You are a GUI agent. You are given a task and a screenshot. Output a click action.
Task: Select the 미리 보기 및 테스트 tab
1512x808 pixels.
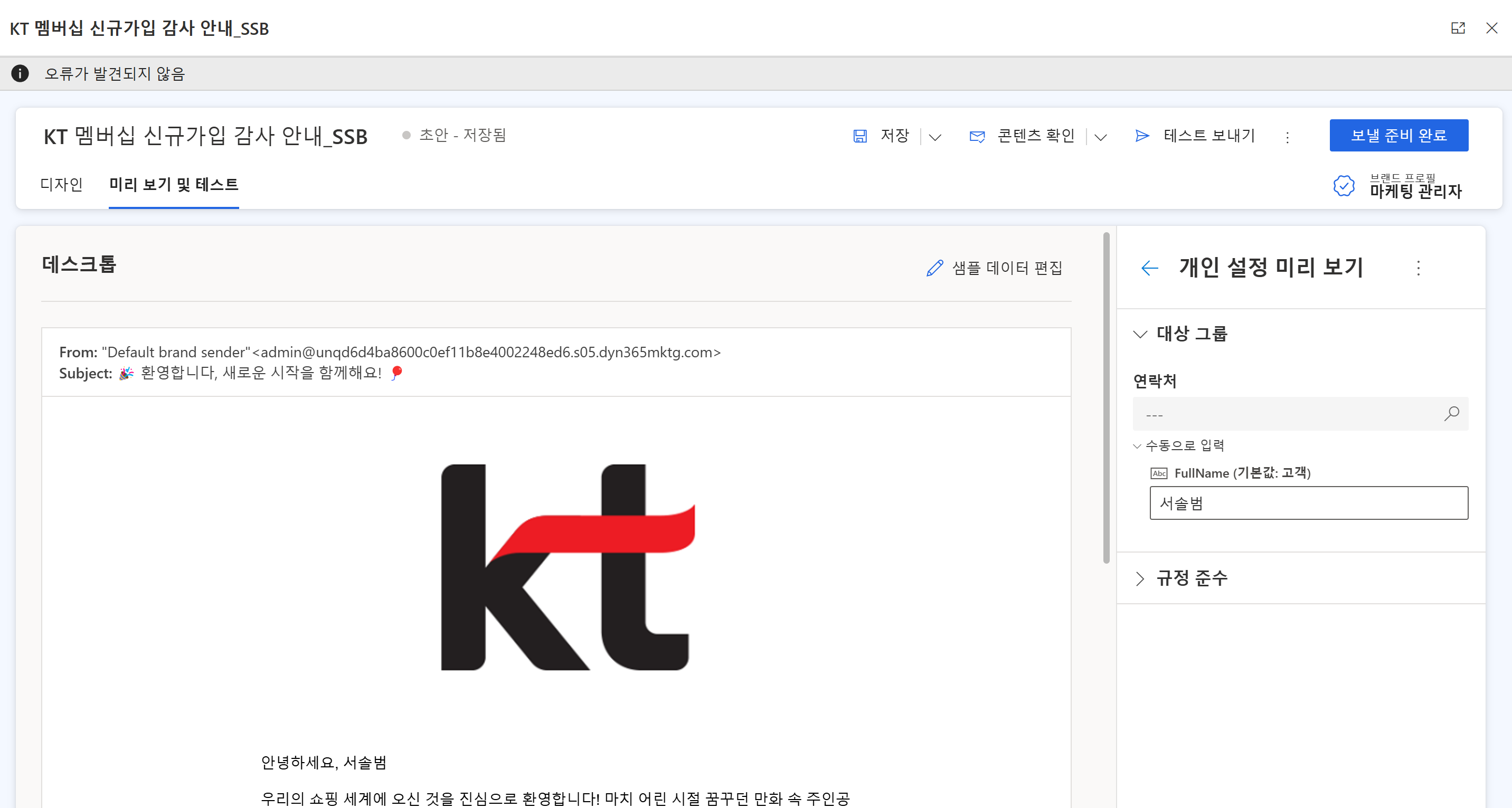pos(174,185)
